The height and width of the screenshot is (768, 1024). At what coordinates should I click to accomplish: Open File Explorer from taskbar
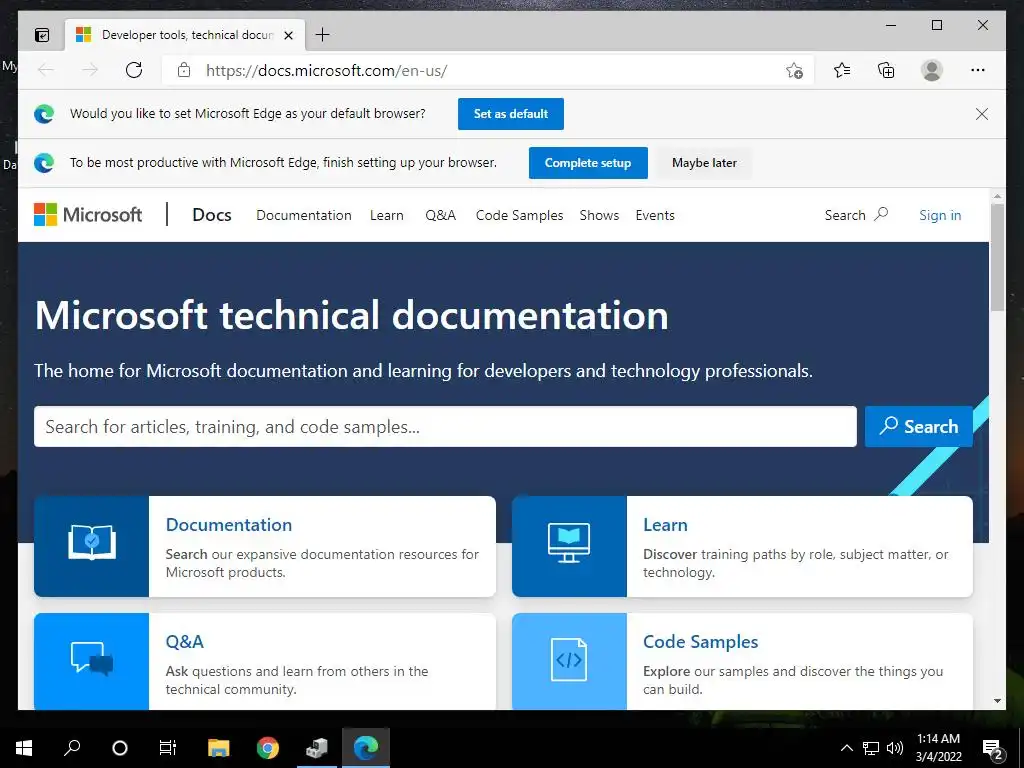coord(218,748)
